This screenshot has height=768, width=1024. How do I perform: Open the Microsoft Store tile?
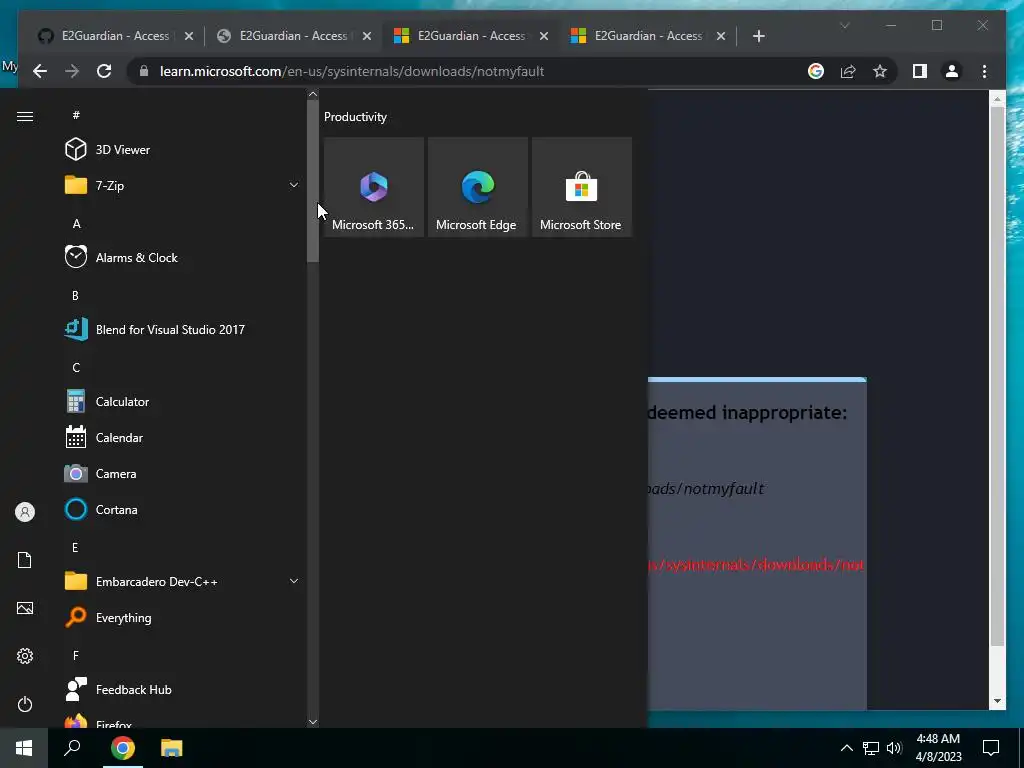(x=581, y=187)
